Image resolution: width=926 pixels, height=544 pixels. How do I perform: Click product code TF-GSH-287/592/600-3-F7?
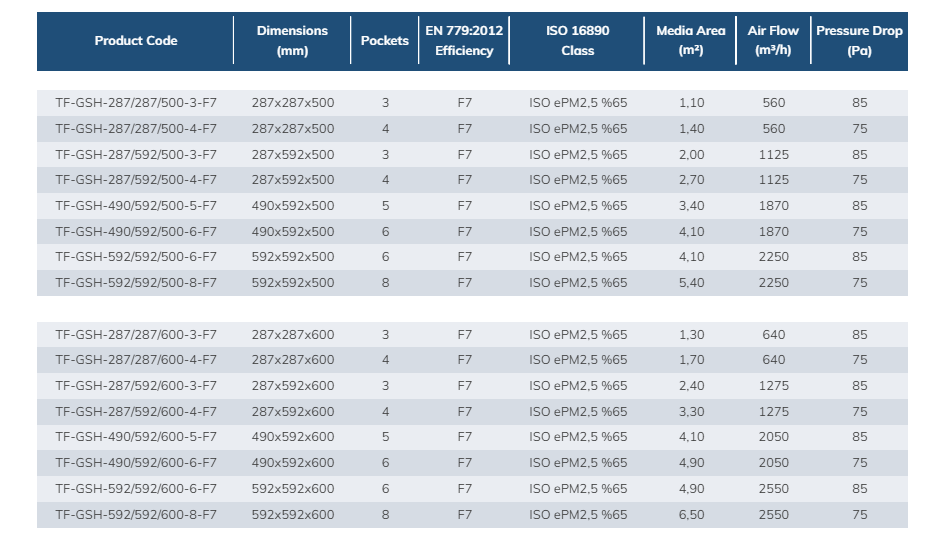136,386
